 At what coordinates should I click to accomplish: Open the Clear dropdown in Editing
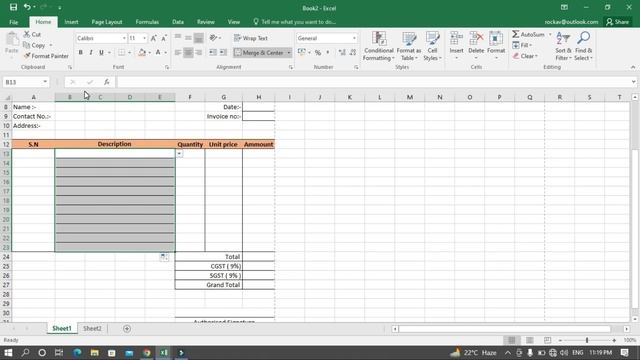click(x=525, y=56)
